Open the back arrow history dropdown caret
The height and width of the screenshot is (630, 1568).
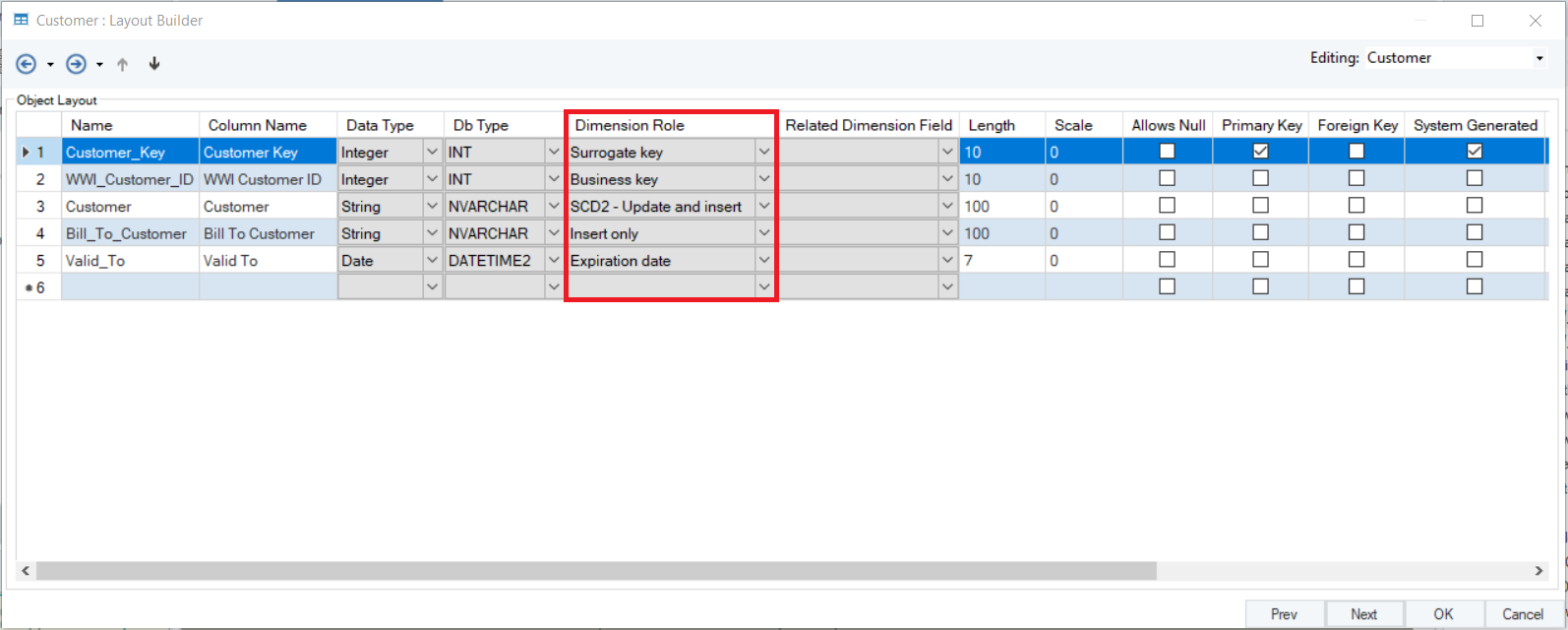tap(50, 65)
